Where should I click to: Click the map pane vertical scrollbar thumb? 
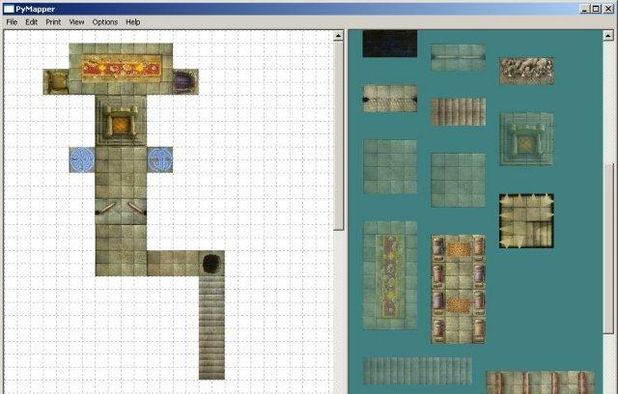click(339, 136)
